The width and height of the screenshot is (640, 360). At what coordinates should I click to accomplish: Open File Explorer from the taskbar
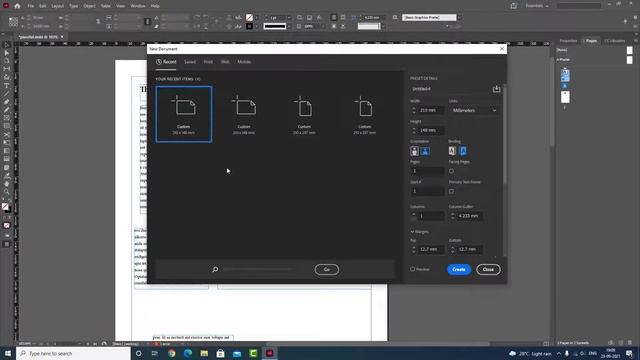204,353
